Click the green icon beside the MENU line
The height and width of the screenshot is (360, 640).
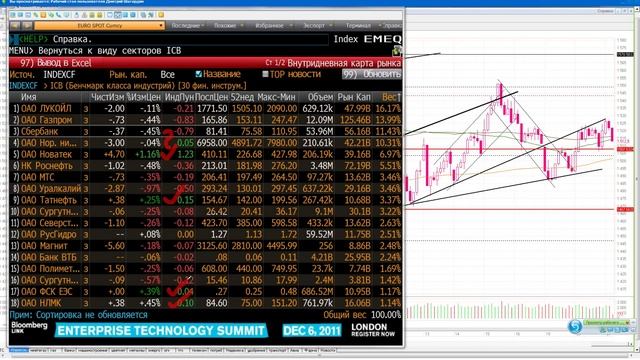tap(396, 51)
